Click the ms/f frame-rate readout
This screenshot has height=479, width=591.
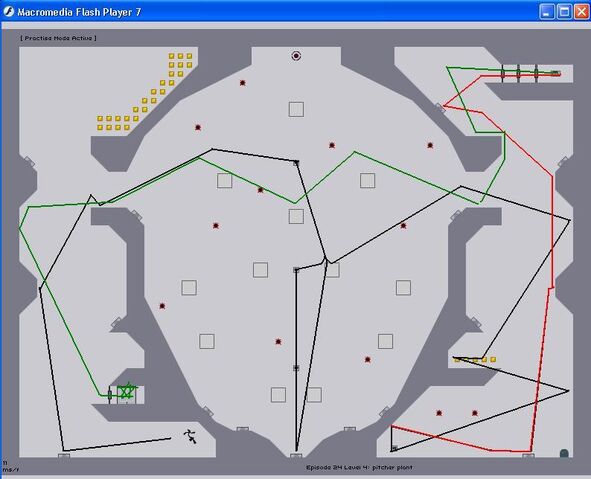[x=10, y=470]
